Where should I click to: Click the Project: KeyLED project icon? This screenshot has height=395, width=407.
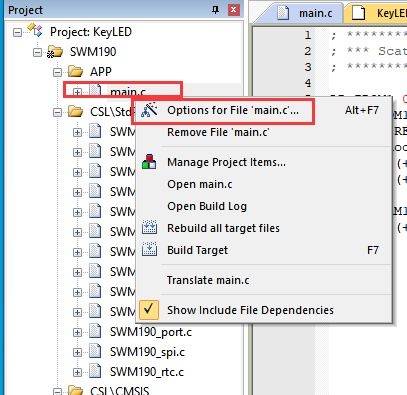(35, 30)
